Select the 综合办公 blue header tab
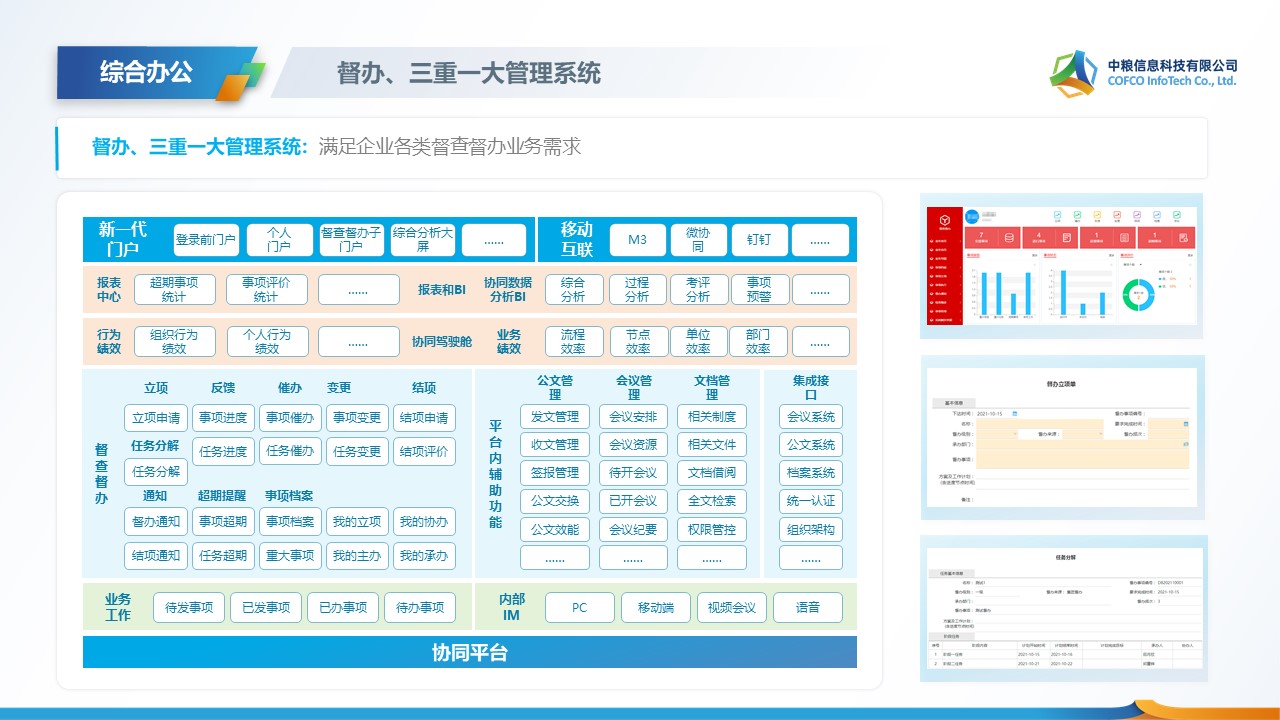 click(x=146, y=72)
